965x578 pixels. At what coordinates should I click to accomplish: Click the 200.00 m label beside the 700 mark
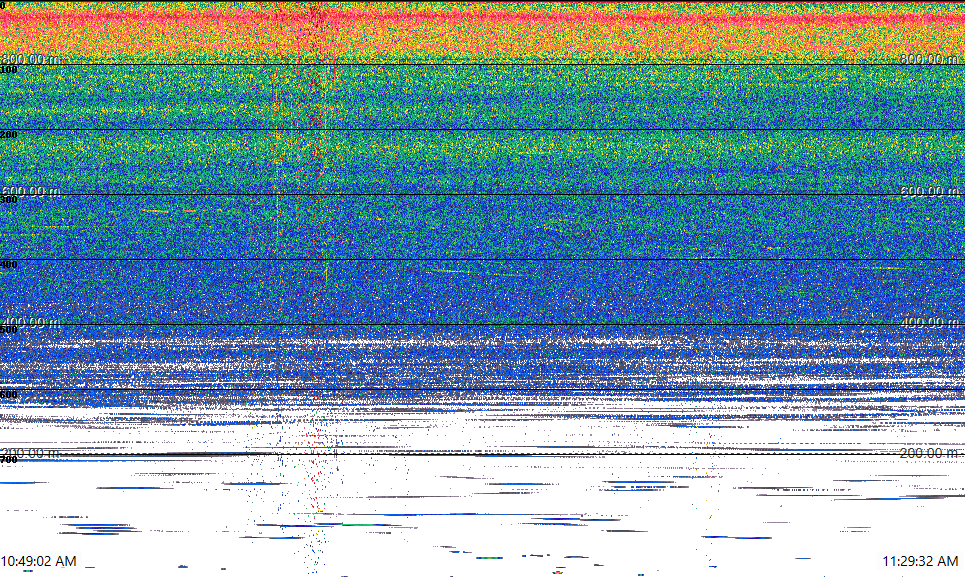point(31,454)
